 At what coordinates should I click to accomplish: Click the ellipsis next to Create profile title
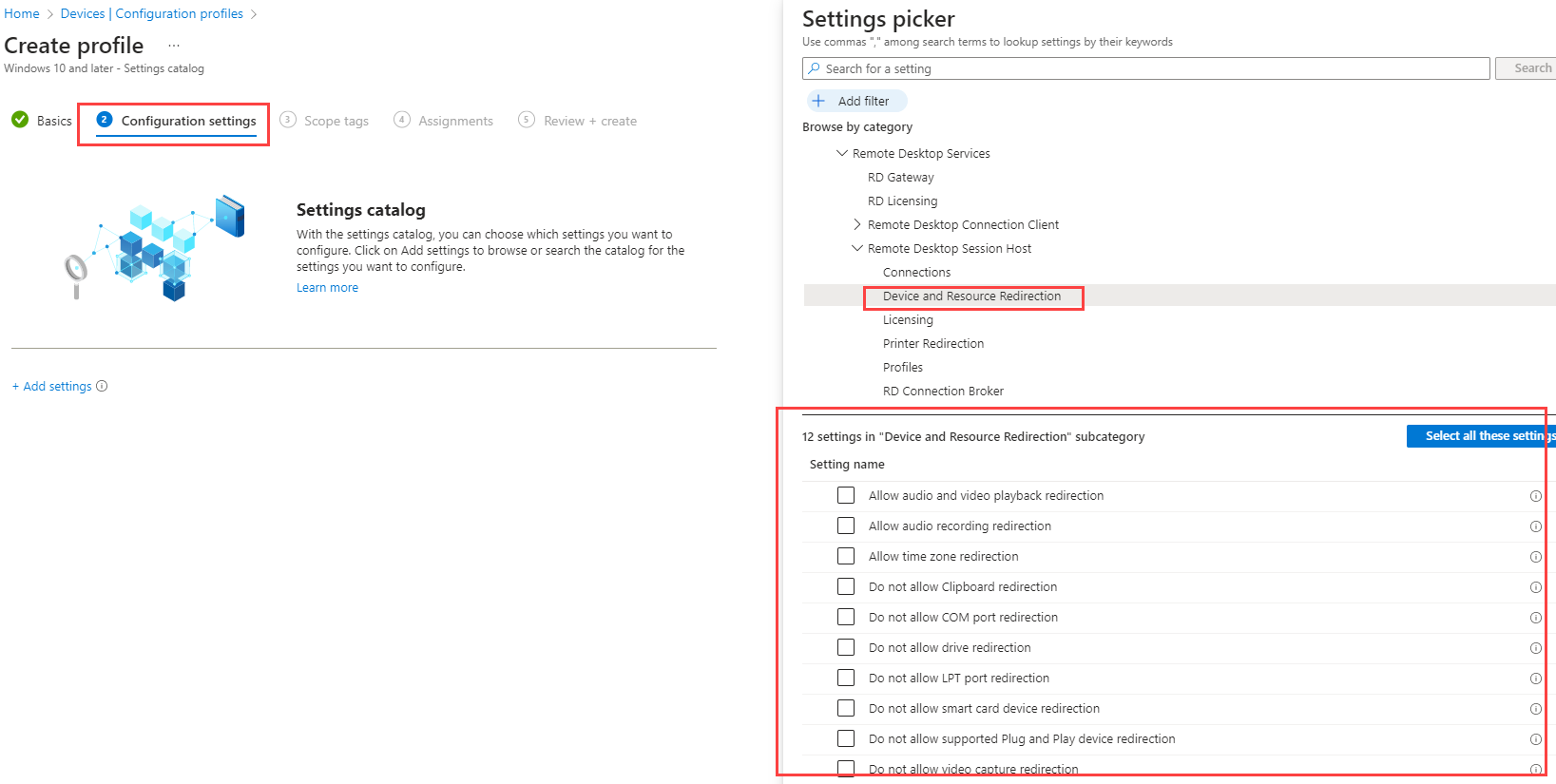(173, 45)
